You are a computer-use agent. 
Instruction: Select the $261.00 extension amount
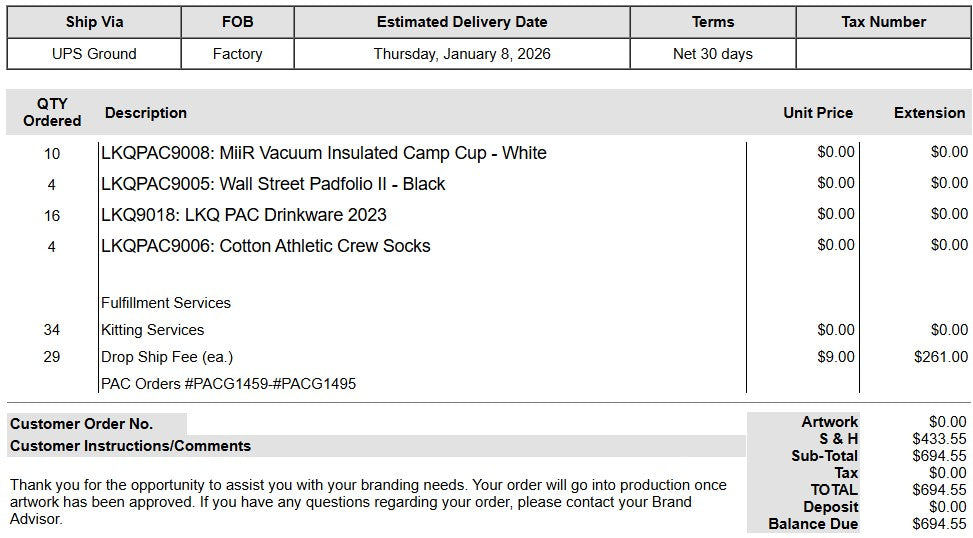click(940, 357)
